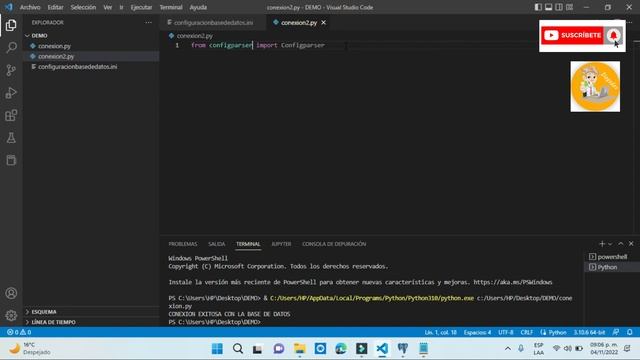Open the feedback icon in status bar
The height and width of the screenshot is (360, 640).
point(616,332)
